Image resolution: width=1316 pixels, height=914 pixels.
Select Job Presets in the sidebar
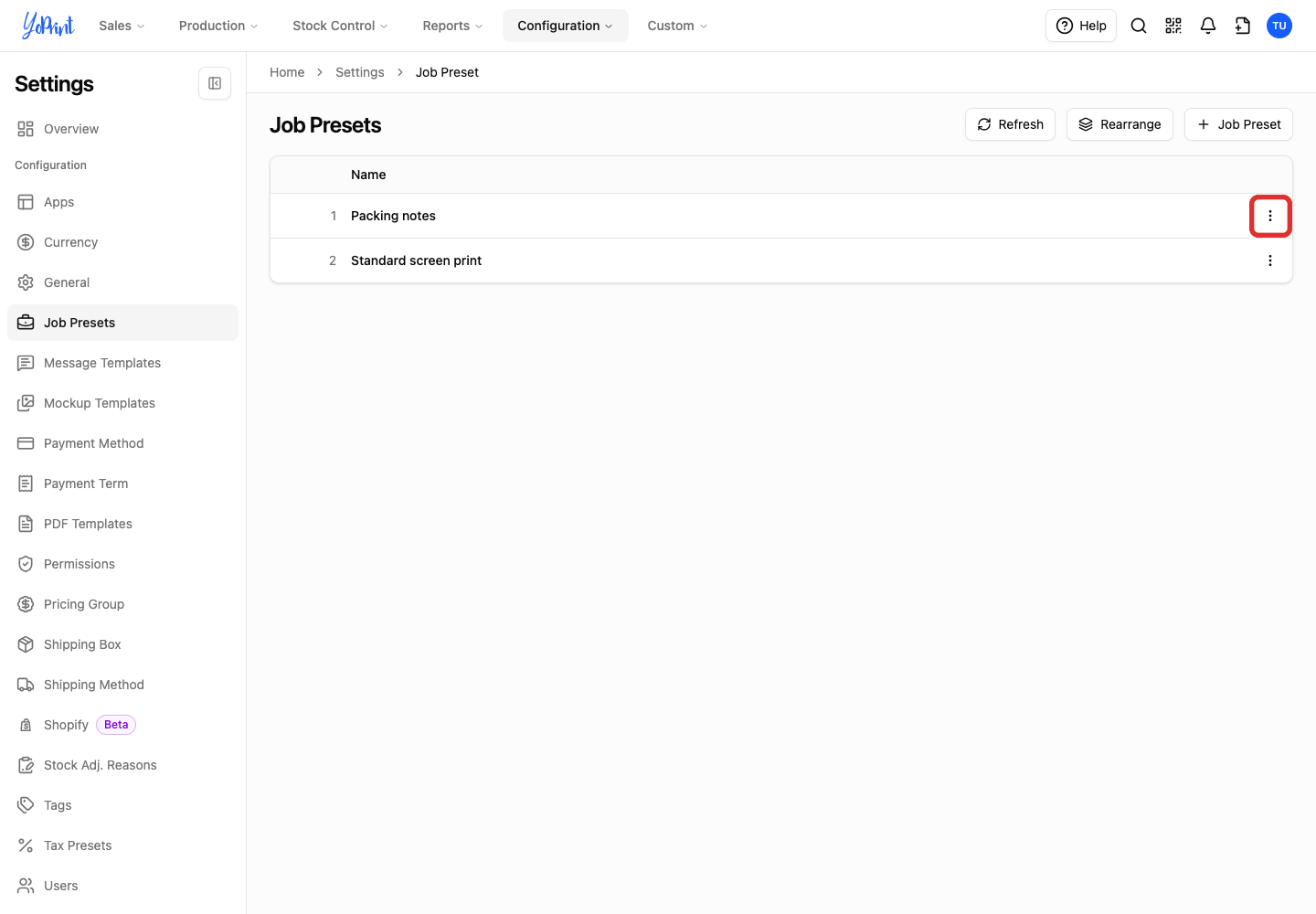click(x=122, y=323)
